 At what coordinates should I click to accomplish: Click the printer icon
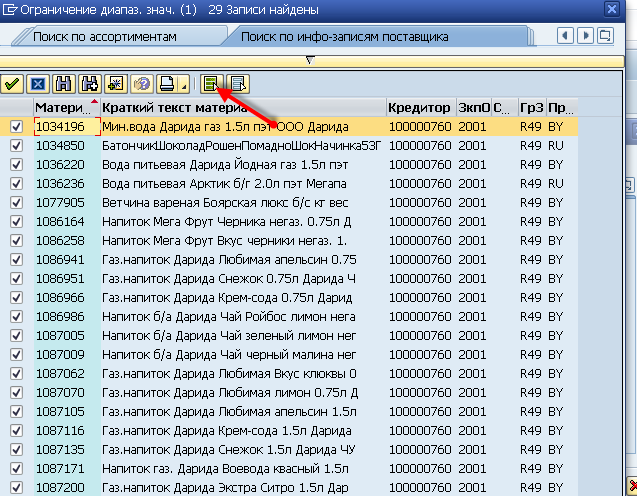pos(167,84)
